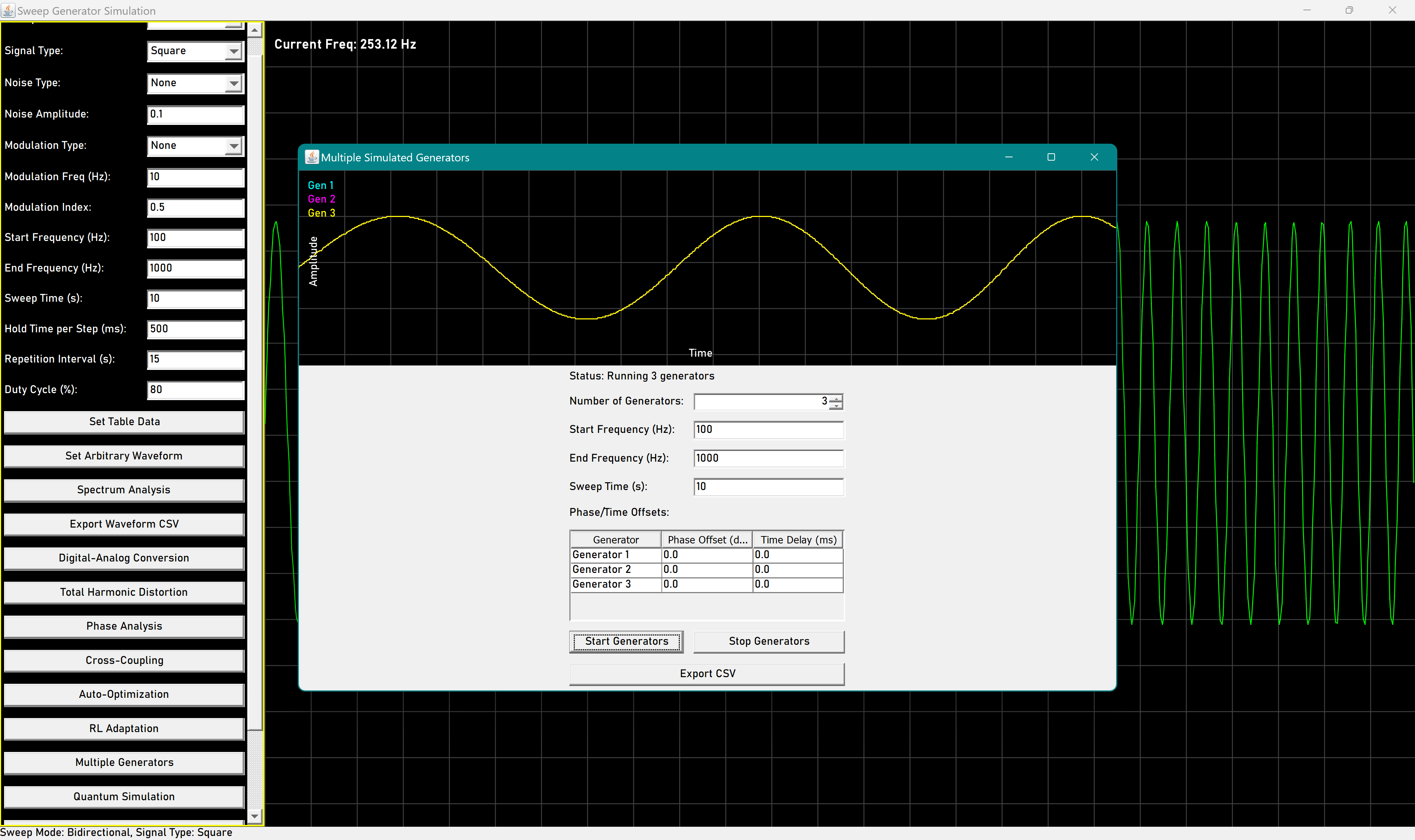
Task: Decrement the Number of Generators spinner
Action: [836, 405]
